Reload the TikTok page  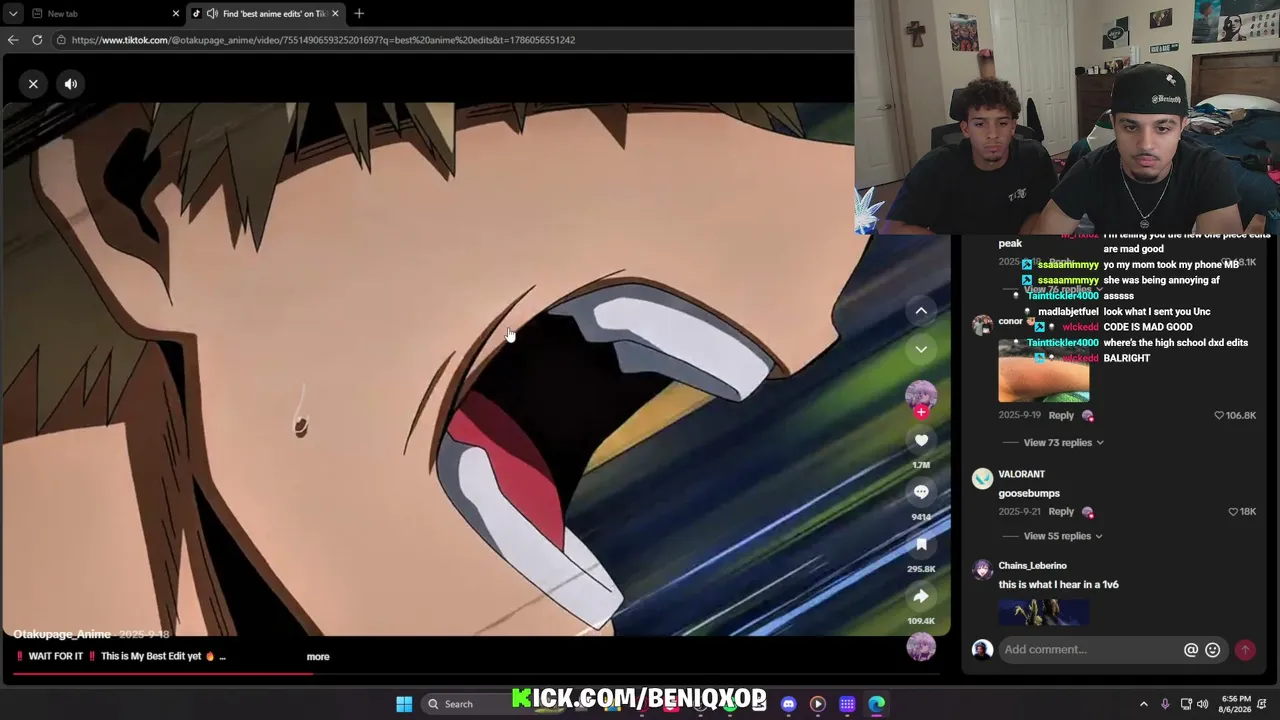point(37,40)
